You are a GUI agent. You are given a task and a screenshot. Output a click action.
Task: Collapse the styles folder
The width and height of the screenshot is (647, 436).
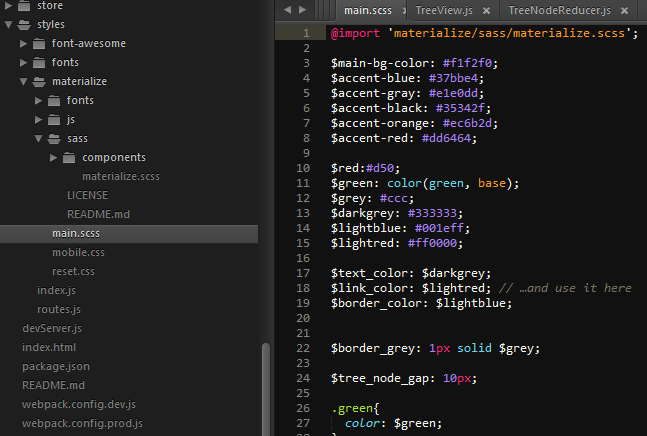click(8, 25)
